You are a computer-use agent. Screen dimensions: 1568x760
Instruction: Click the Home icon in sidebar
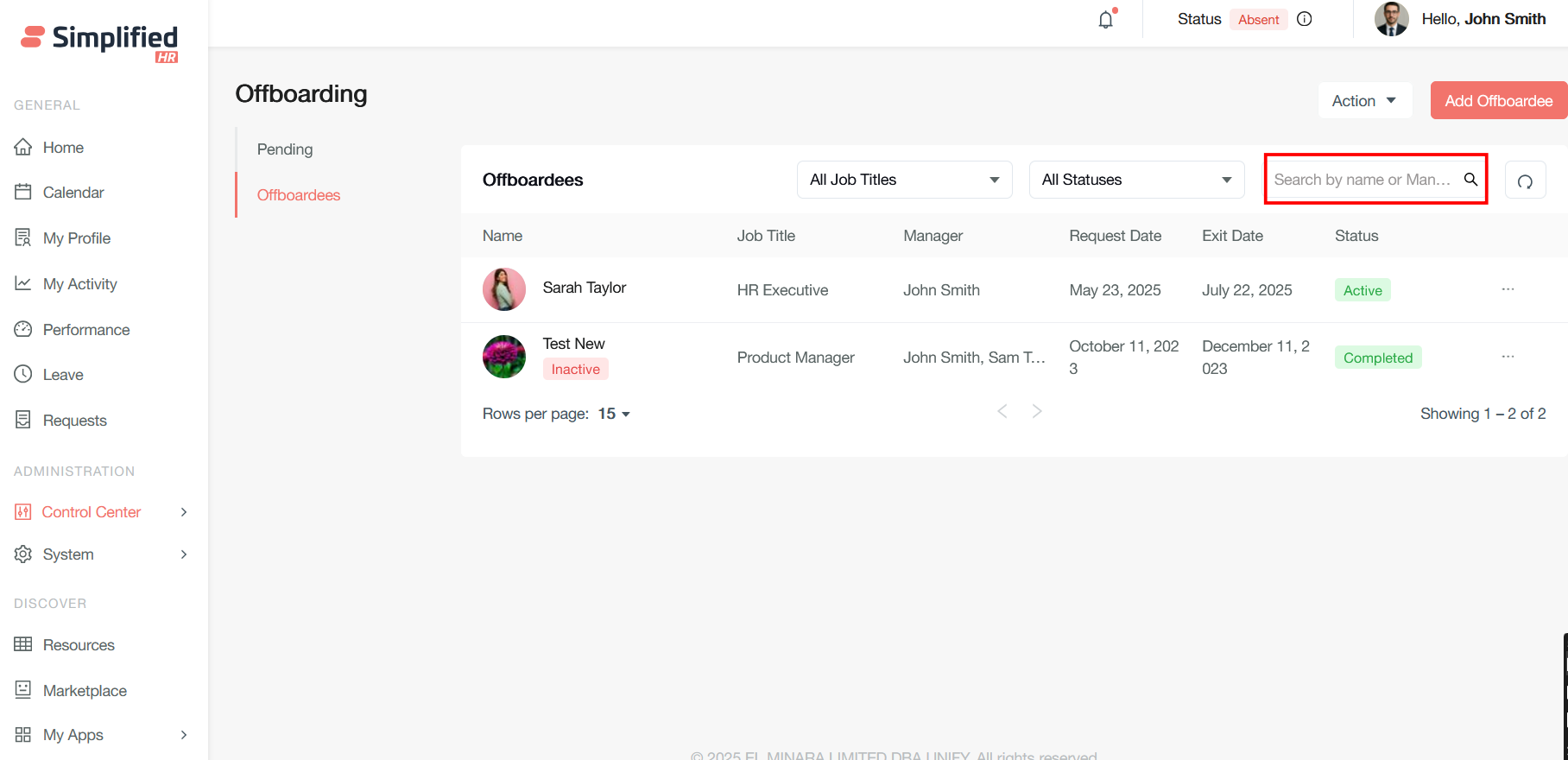(x=23, y=147)
